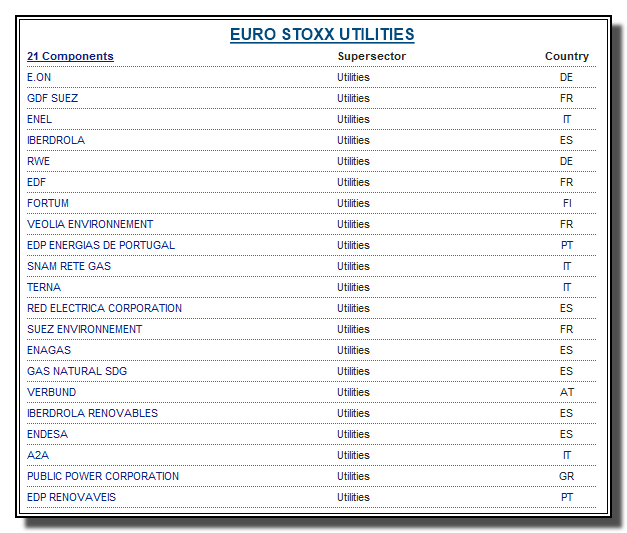Click PT code for EDP ENERGIAS DE PORTUGAL
This screenshot has width=627, height=533.
click(x=567, y=245)
